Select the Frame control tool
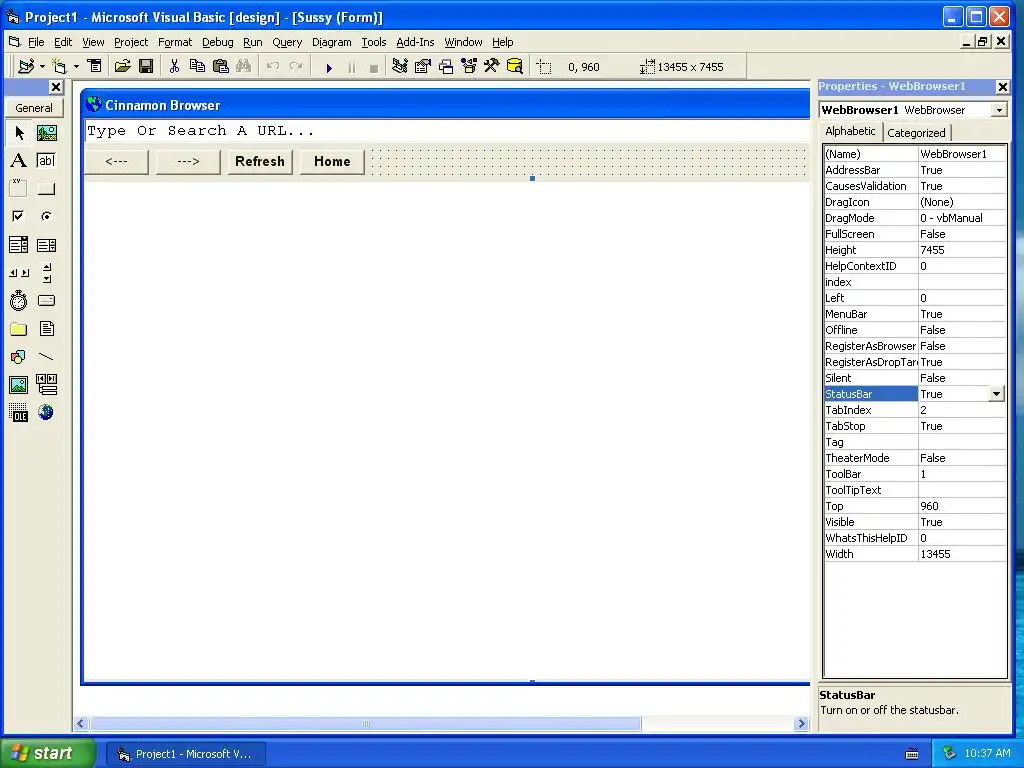Image resolution: width=1024 pixels, height=768 pixels. (x=19, y=189)
